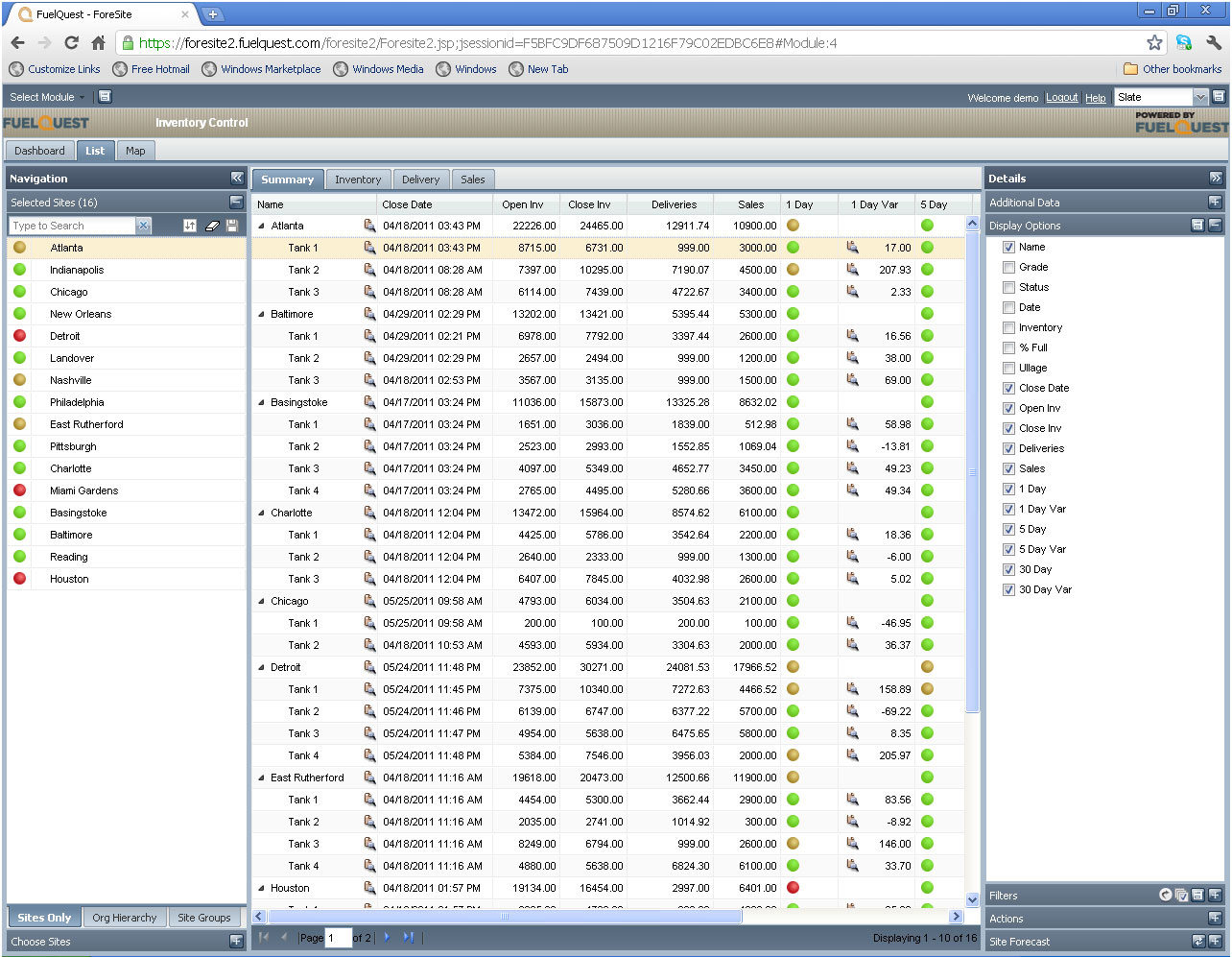This screenshot has width=1232, height=957.
Task: Click the eraser icon beside site search
Action: 212,226
